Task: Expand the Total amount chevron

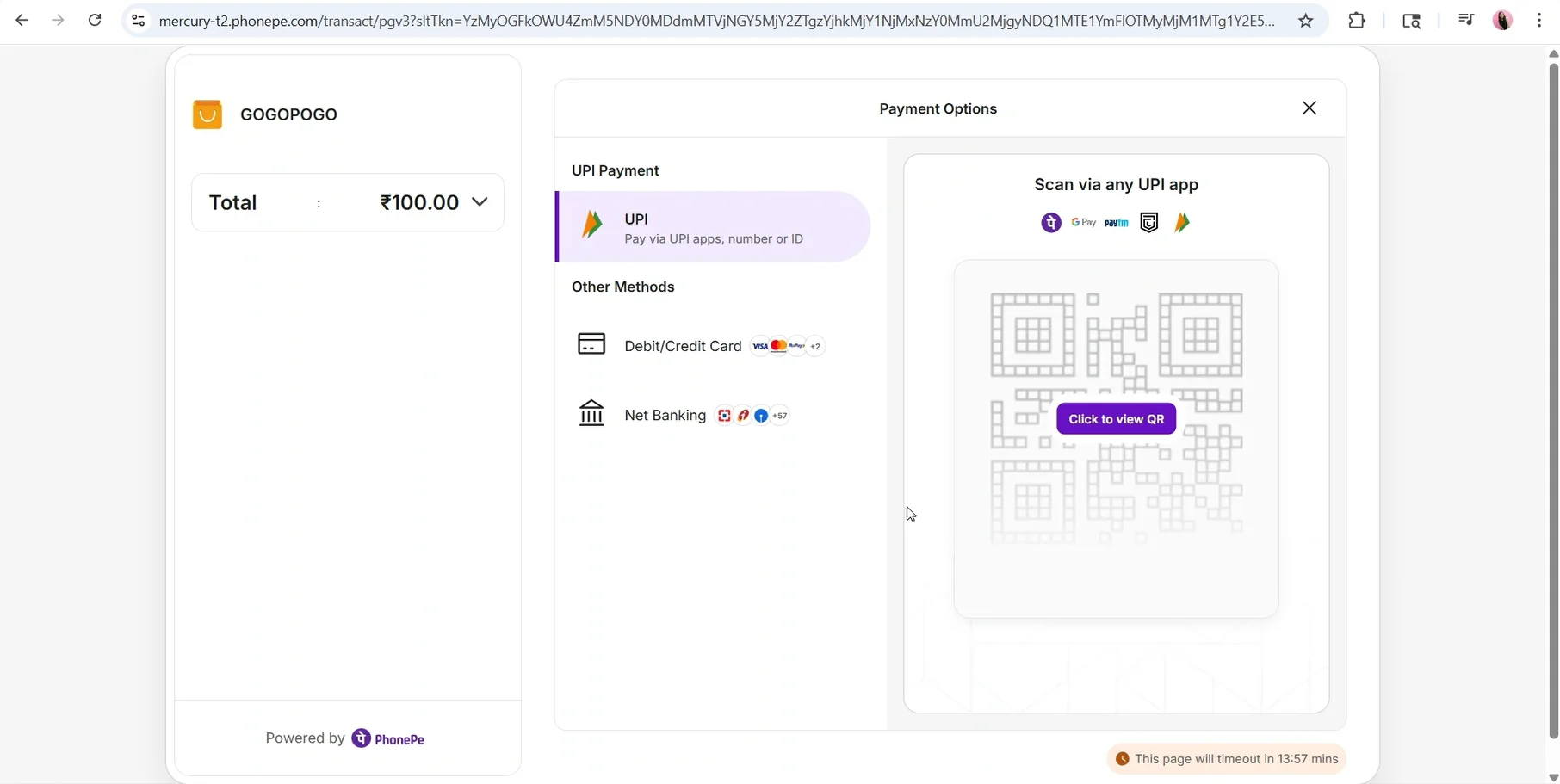Action: [480, 202]
